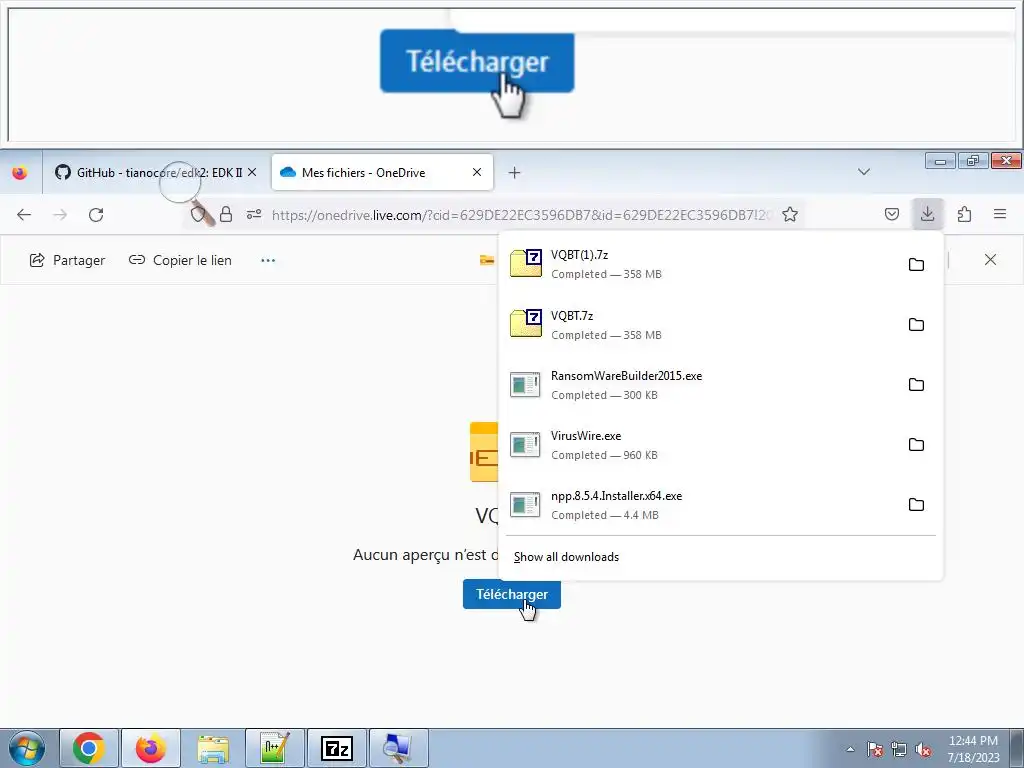
Task: Click the muted volume tray icon
Action: [923, 749]
